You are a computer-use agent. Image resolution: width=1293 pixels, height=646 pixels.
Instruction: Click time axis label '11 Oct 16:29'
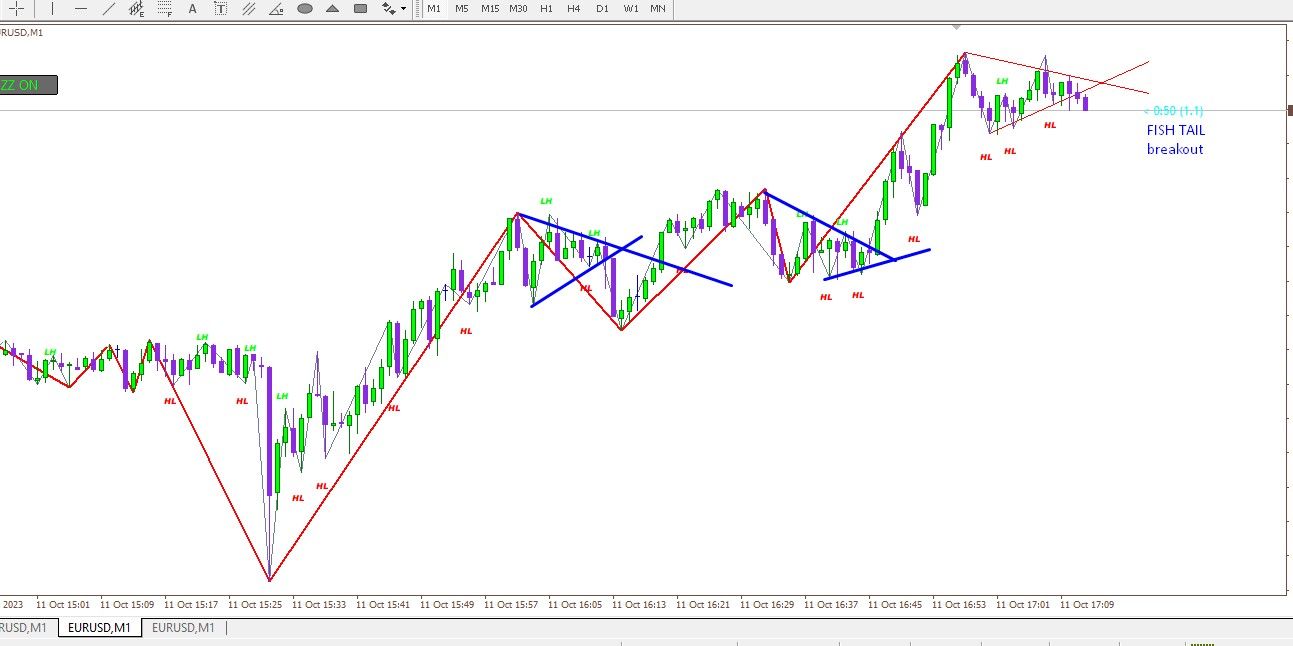pos(767,604)
